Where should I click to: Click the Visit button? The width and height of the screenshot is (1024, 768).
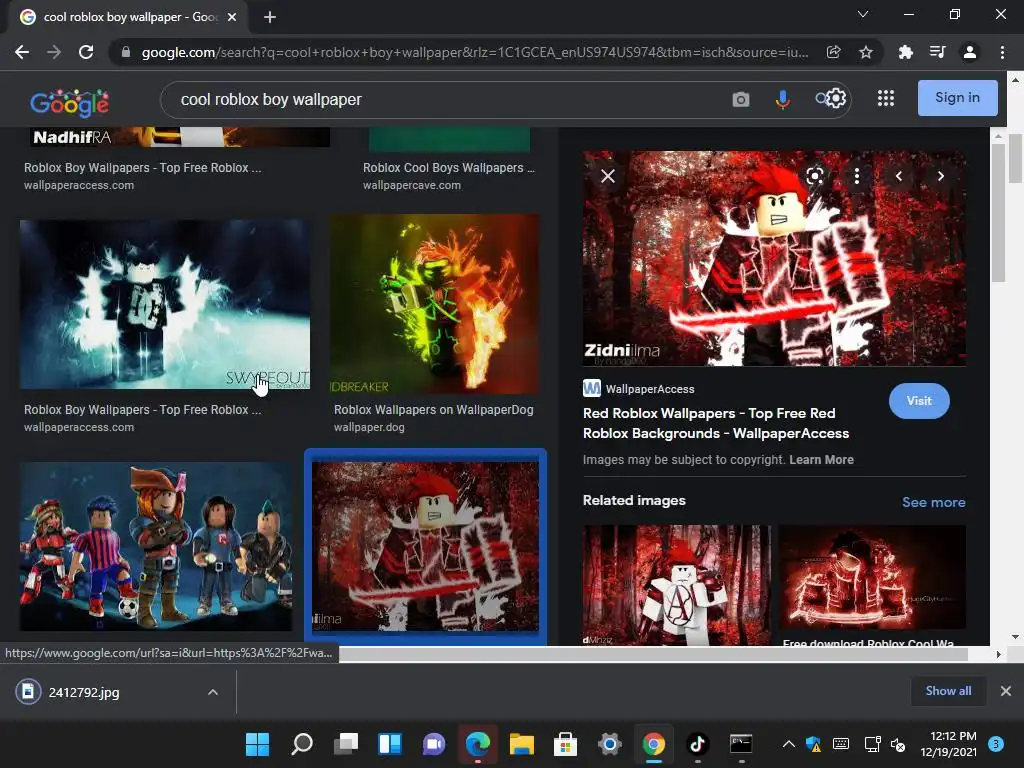919,401
